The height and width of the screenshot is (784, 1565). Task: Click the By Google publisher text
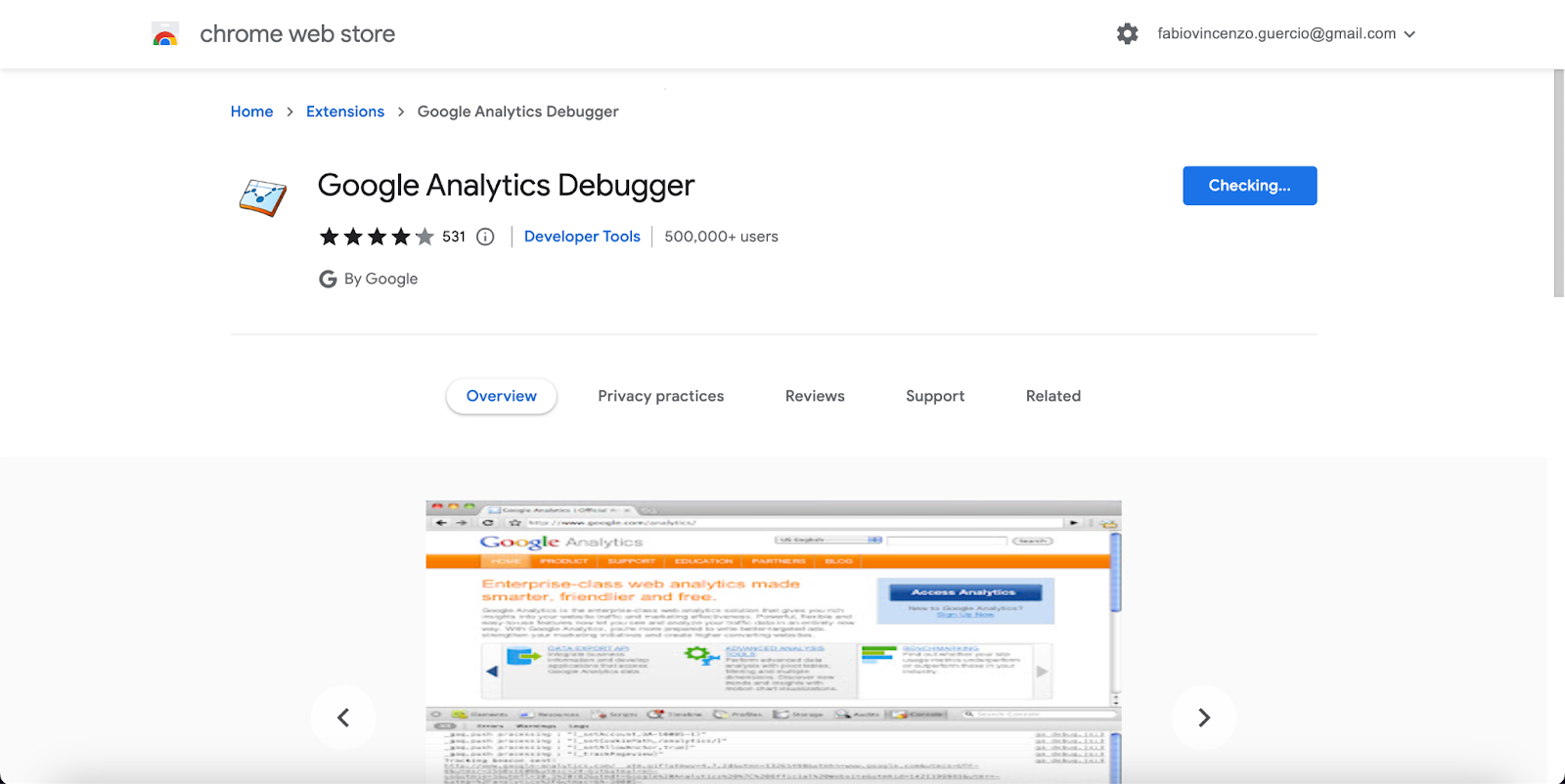[381, 279]
